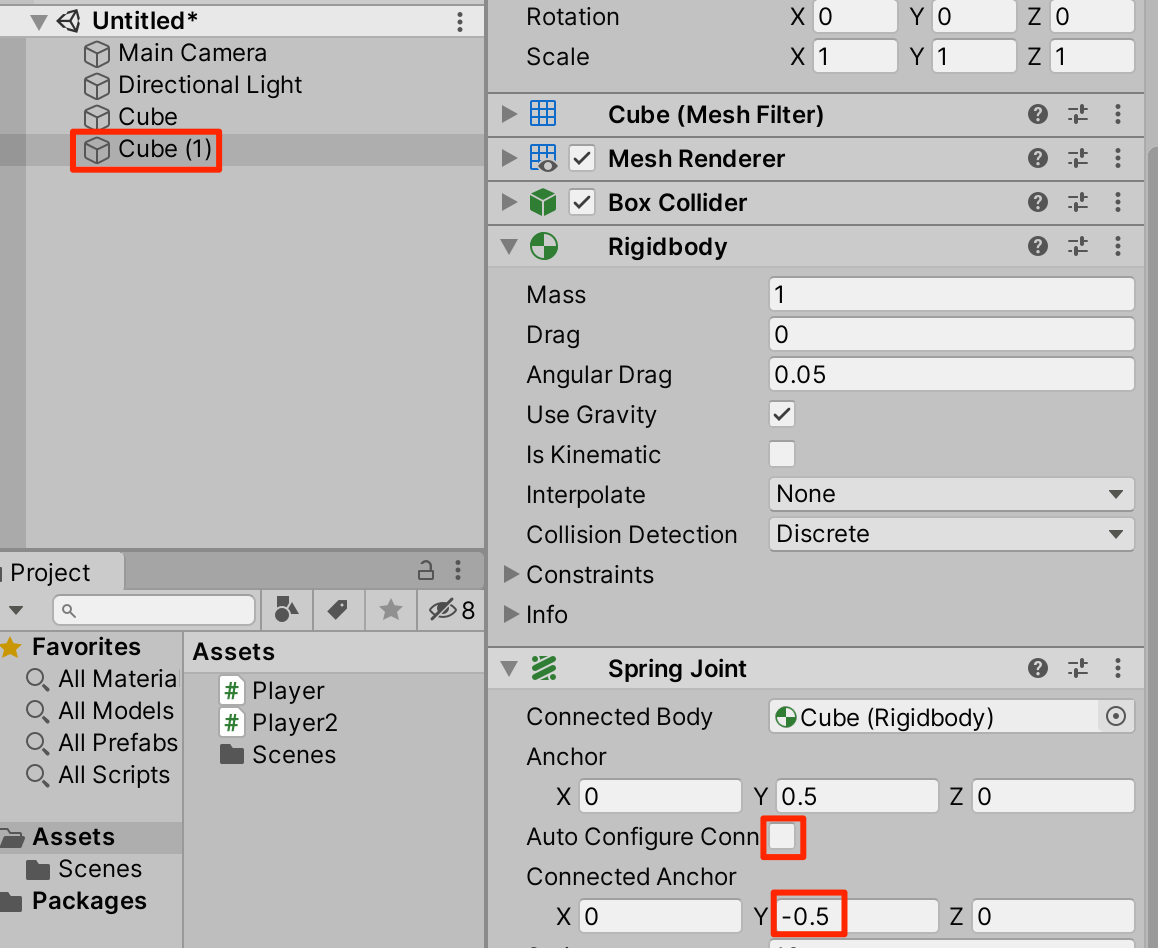Viewport: 1158px width, 948px height.
Task: Select All Prefabs favorite search
Action: (101, 743)
